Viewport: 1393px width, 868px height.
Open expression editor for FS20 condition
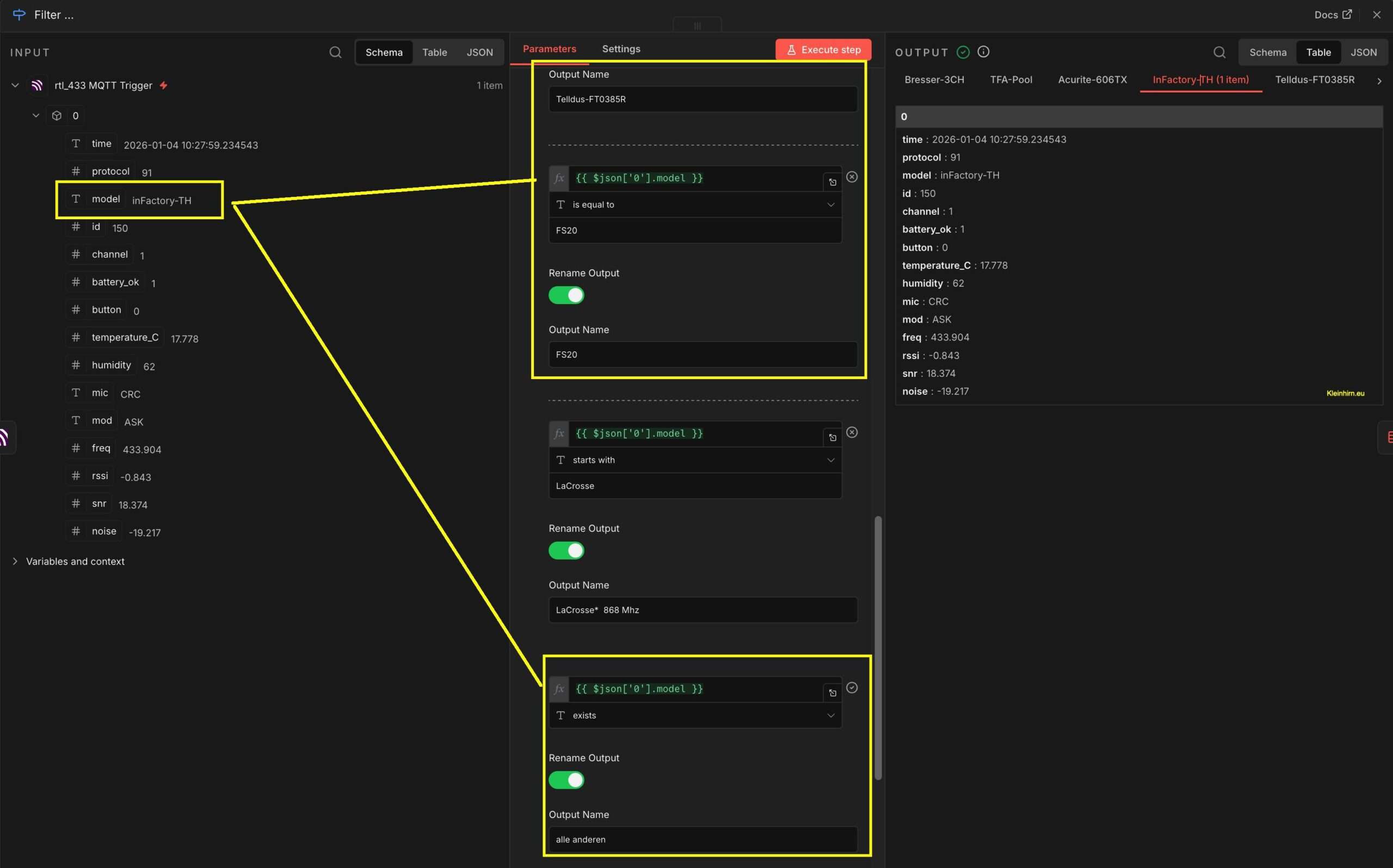[x=832, y=182]
